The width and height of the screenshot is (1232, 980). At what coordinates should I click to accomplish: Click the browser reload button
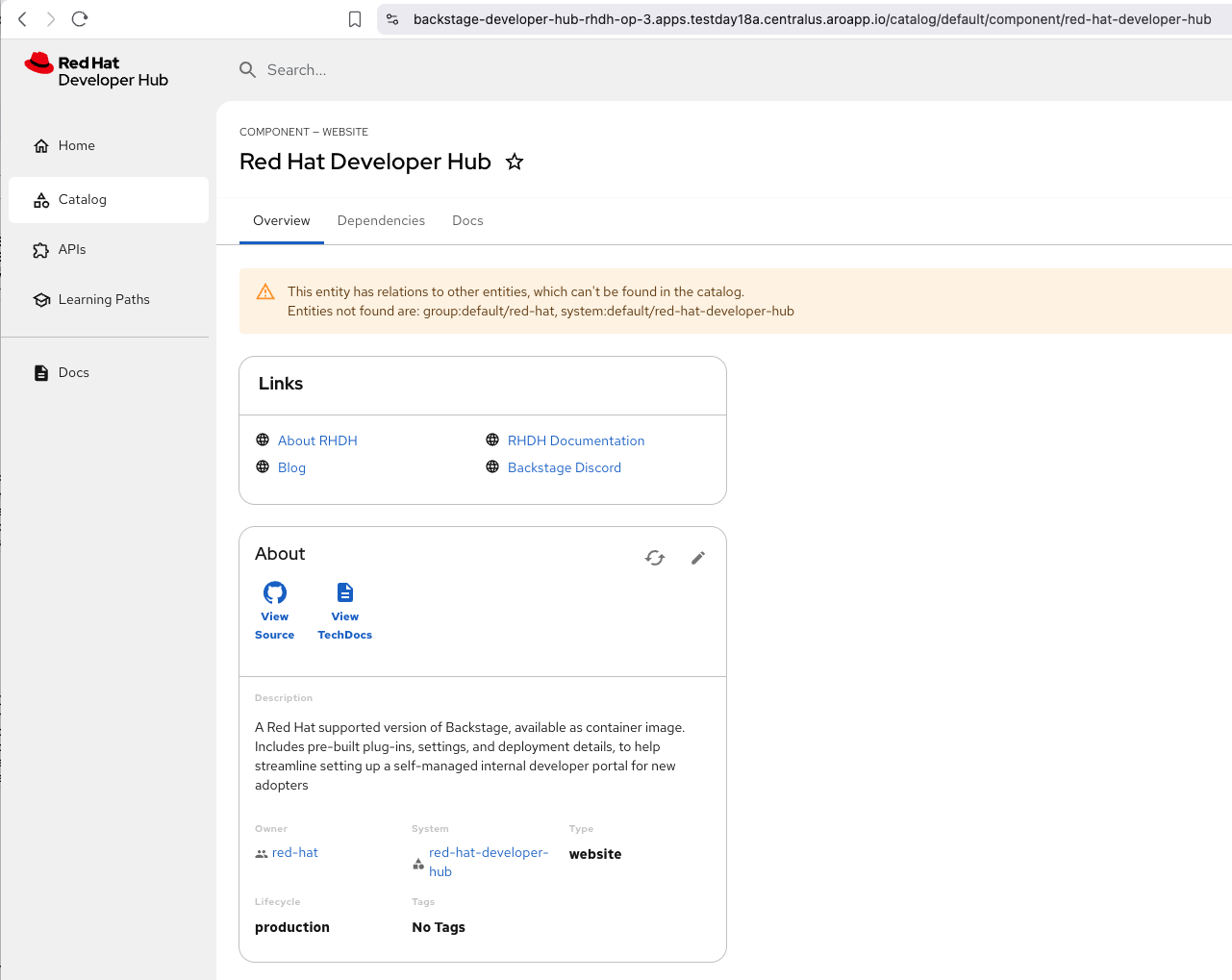(80, 19)
